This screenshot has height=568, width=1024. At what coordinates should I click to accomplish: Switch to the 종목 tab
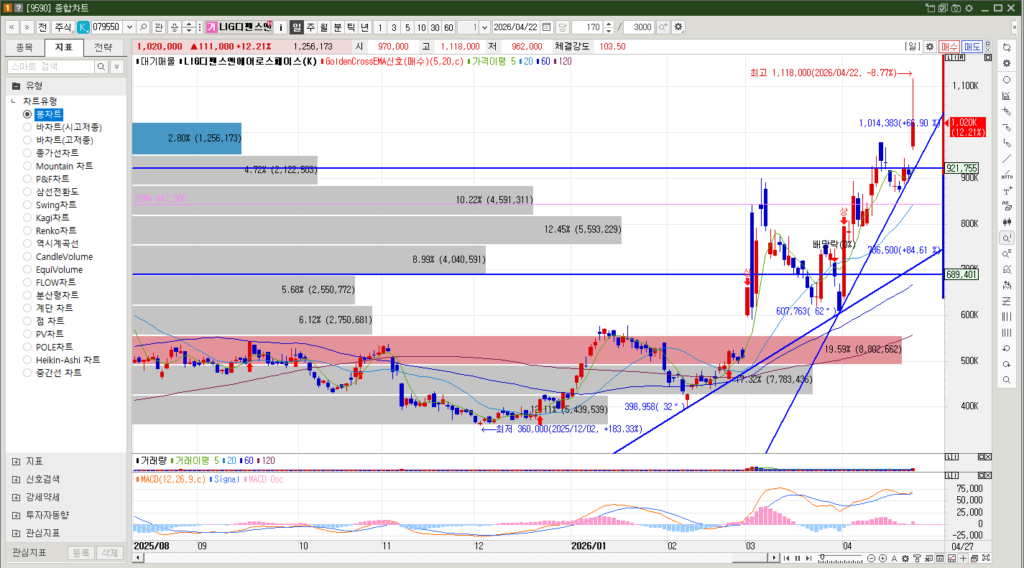25,47
